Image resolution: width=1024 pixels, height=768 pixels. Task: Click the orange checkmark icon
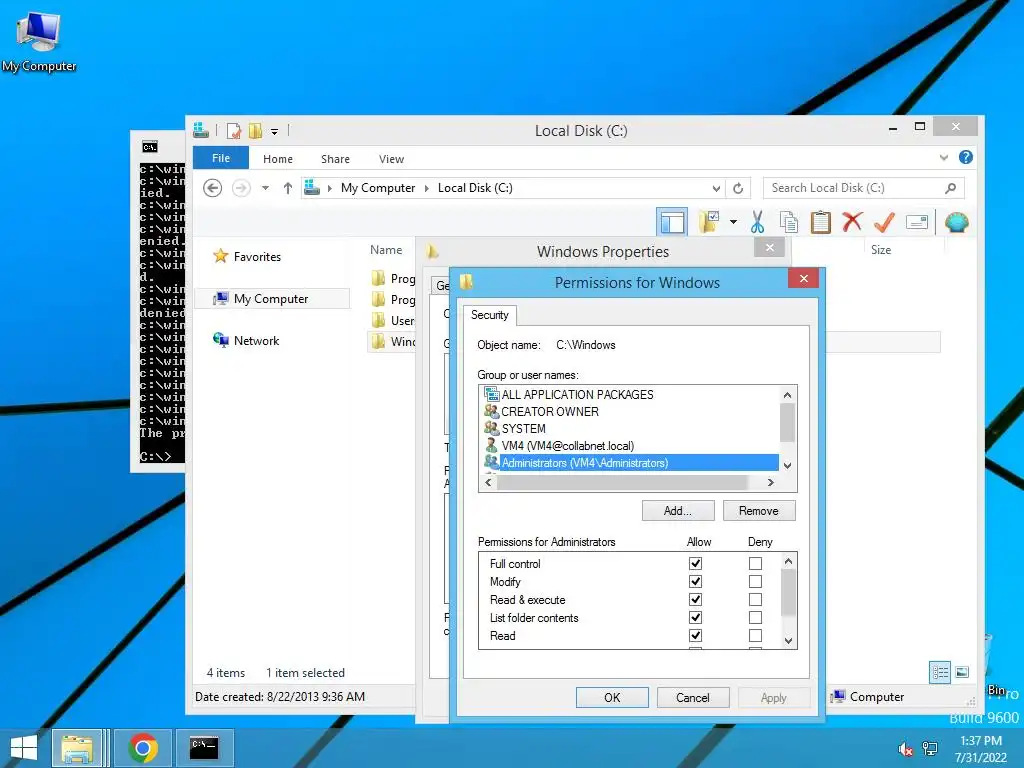click(884, 222)
